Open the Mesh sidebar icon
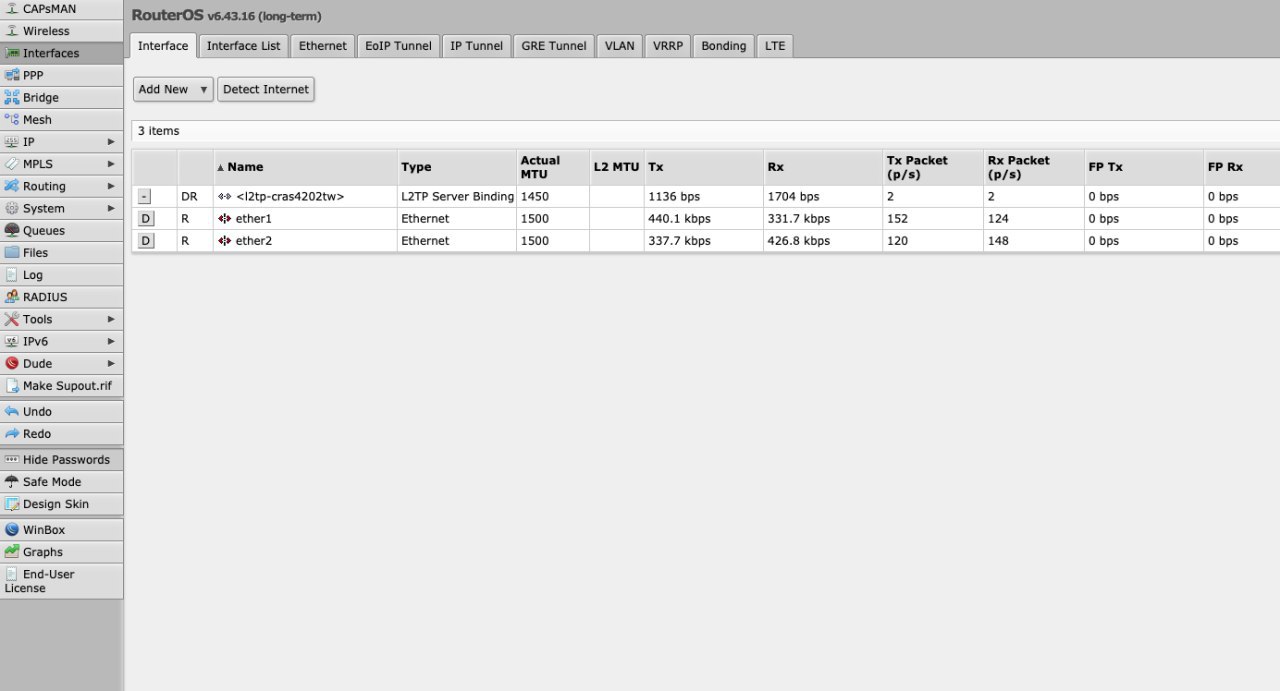The width and height of the screenshot is (1280, 691). tap(12, 119)
